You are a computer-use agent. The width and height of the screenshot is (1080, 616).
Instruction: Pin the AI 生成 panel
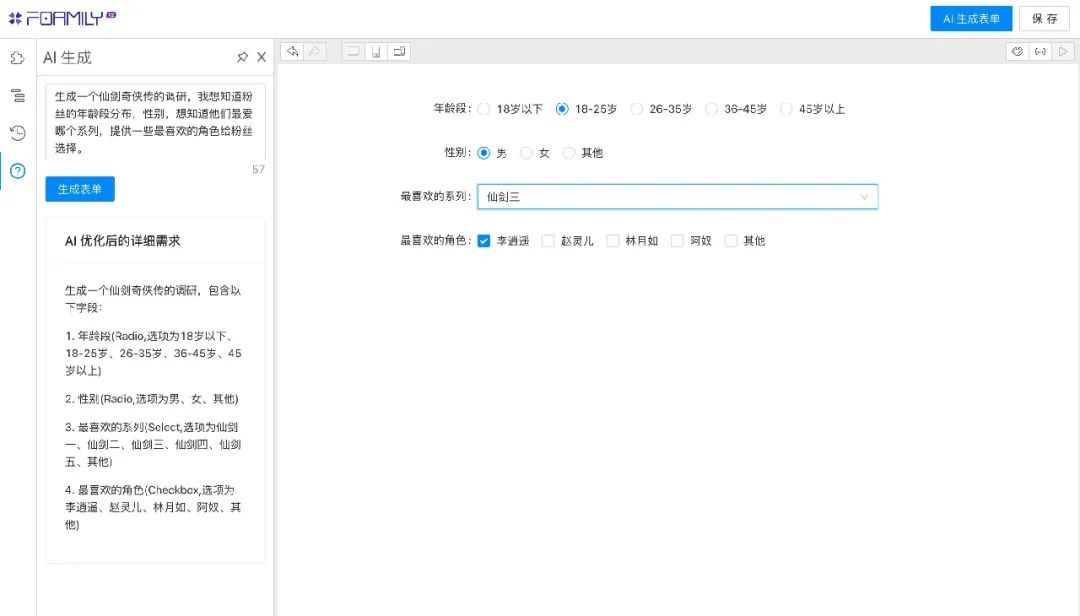(x=242, y=57)
